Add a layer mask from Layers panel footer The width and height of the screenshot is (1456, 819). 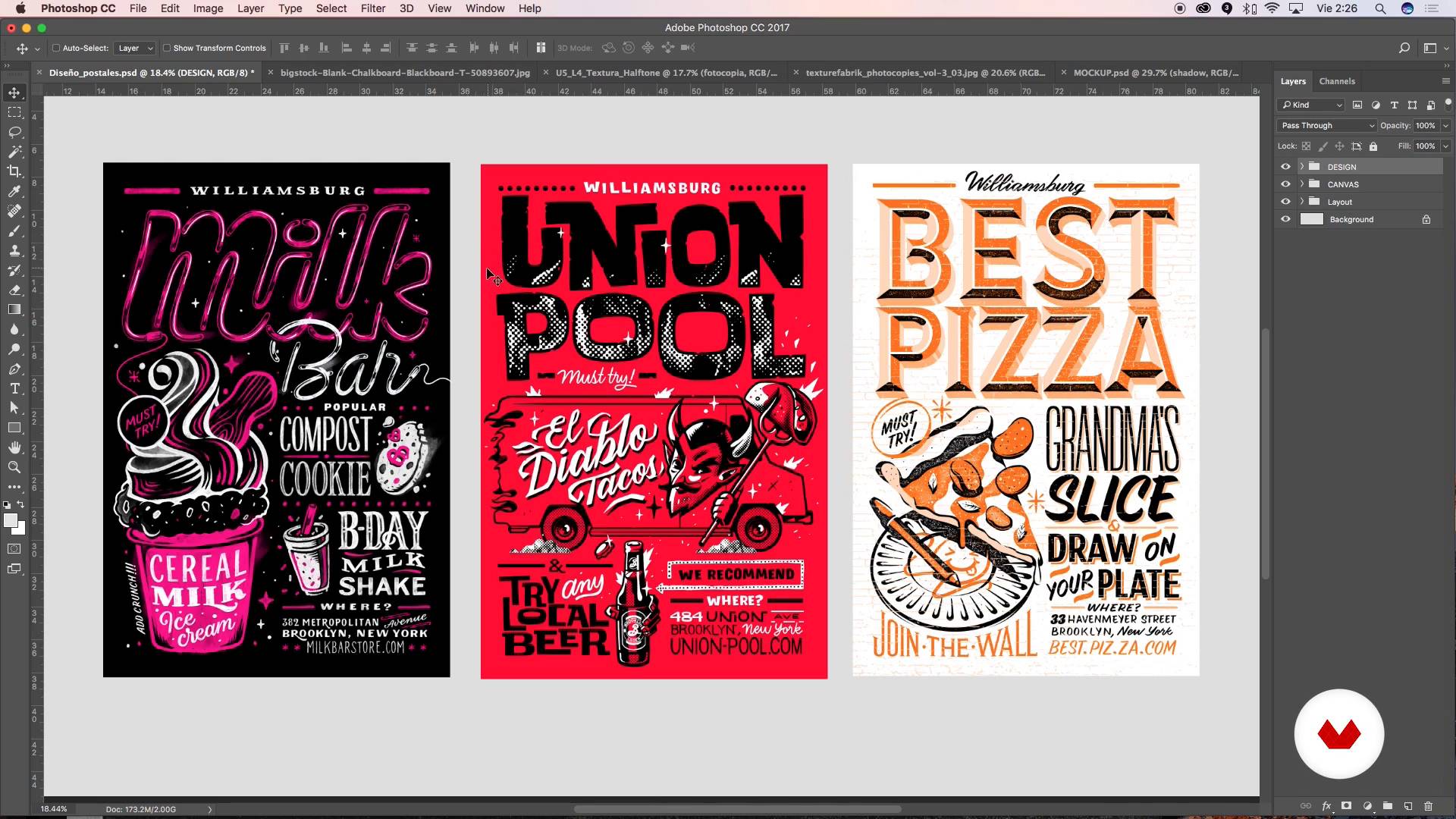coord(1346,806)
